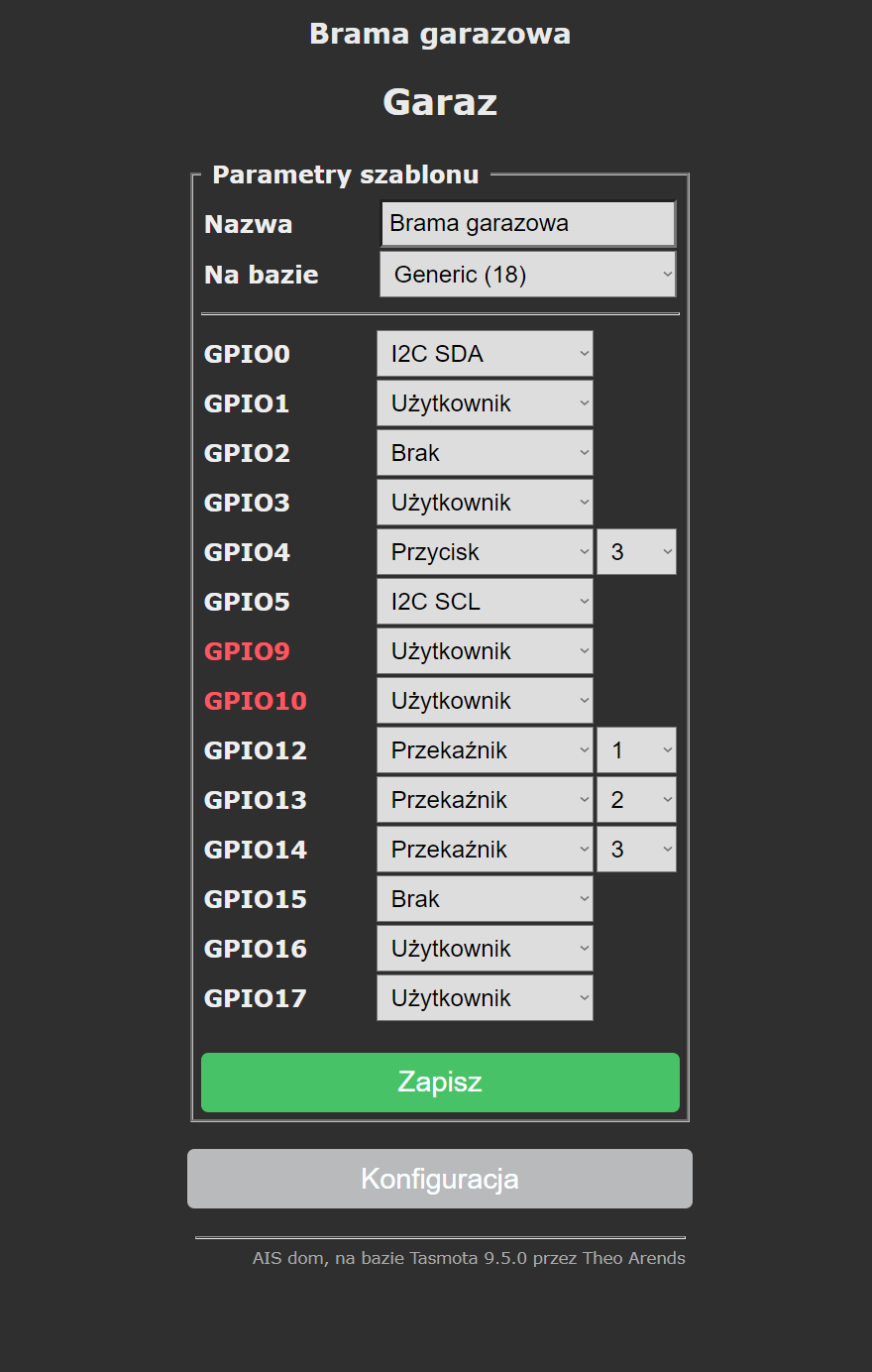Expand the GPIO13 Przekaźnik dropdown
This screenshot has height=1372, width=872.
[x=485, y=800]
